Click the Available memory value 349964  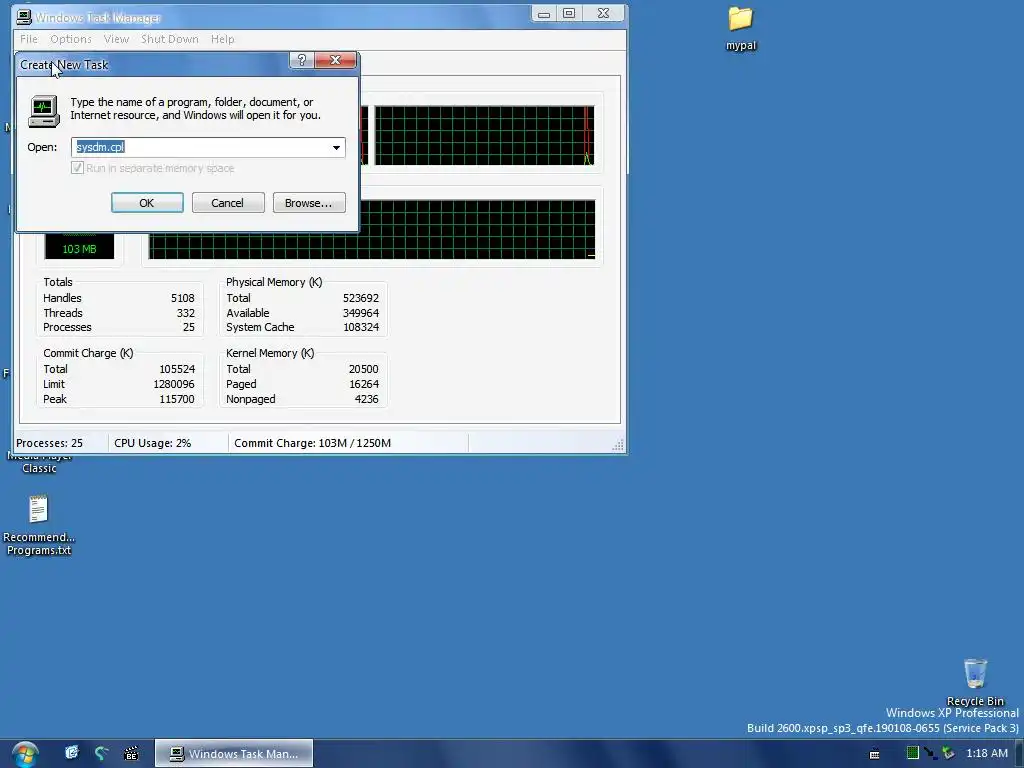tap(360, 313)
